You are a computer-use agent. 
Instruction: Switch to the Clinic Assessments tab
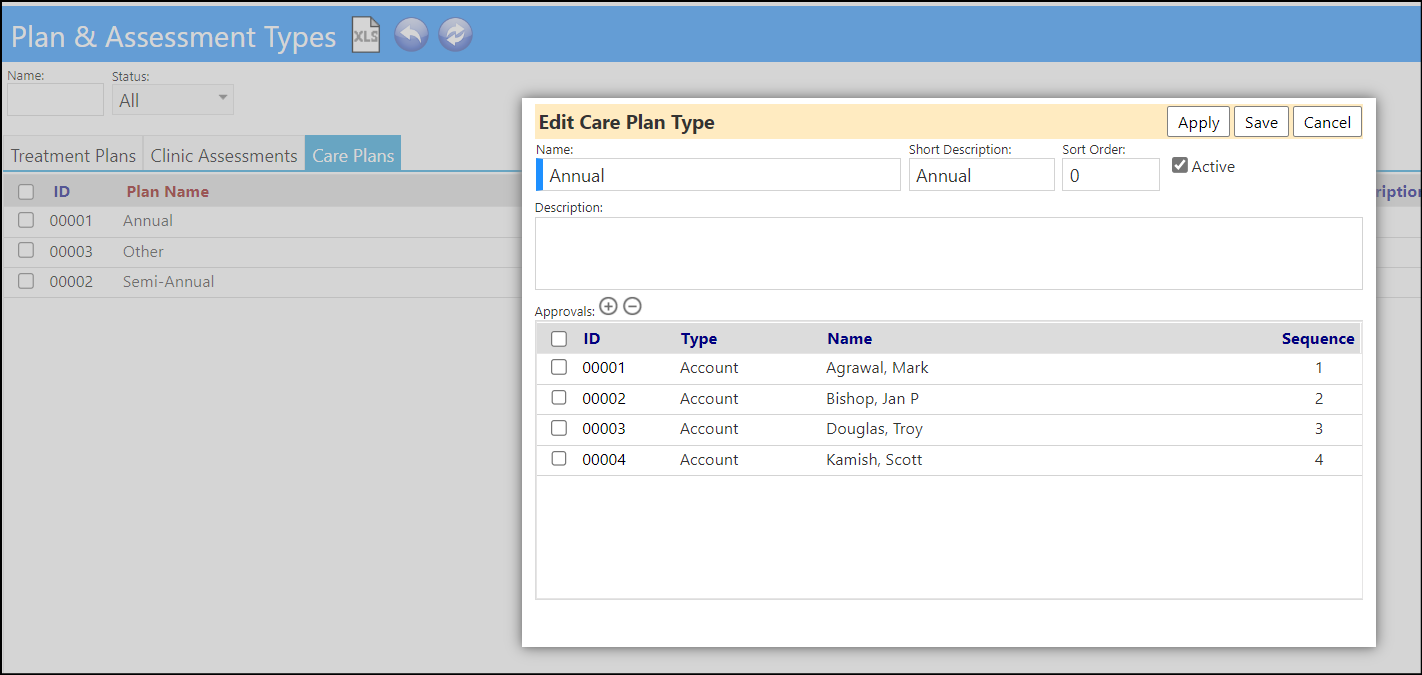pos(224,155)
